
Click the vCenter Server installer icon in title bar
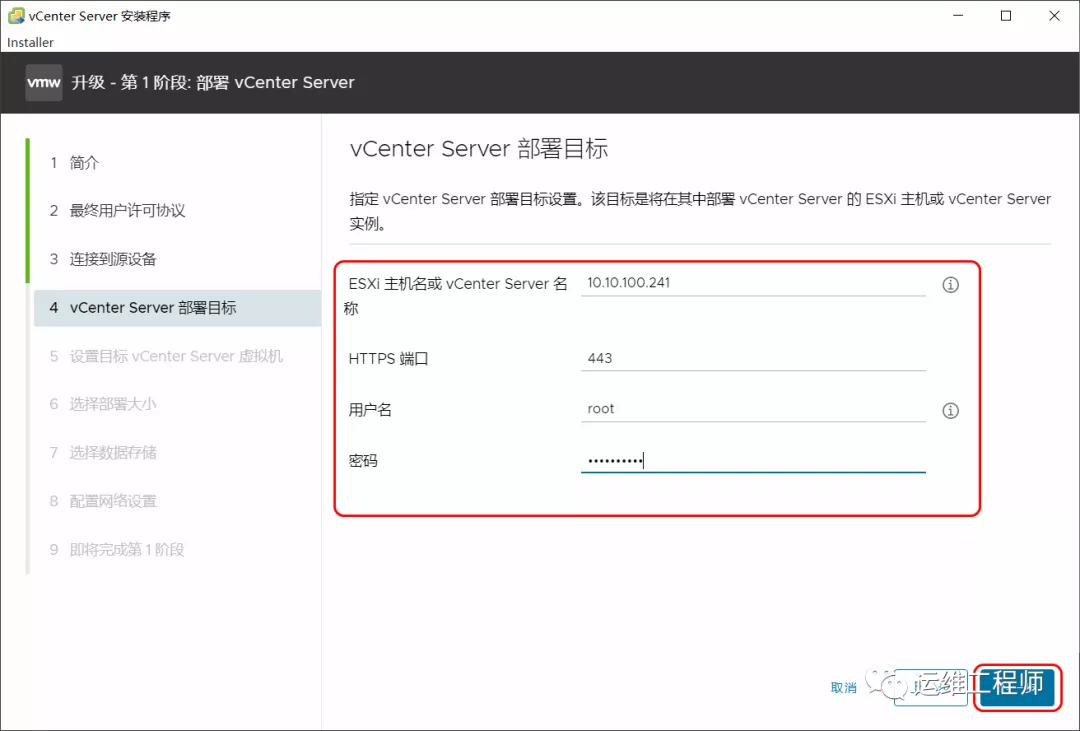[16, 16]
